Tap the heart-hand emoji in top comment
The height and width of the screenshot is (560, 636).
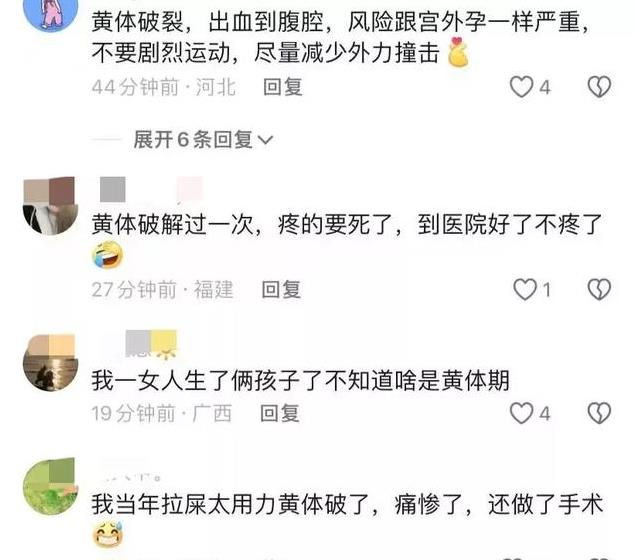click(458, 52)
